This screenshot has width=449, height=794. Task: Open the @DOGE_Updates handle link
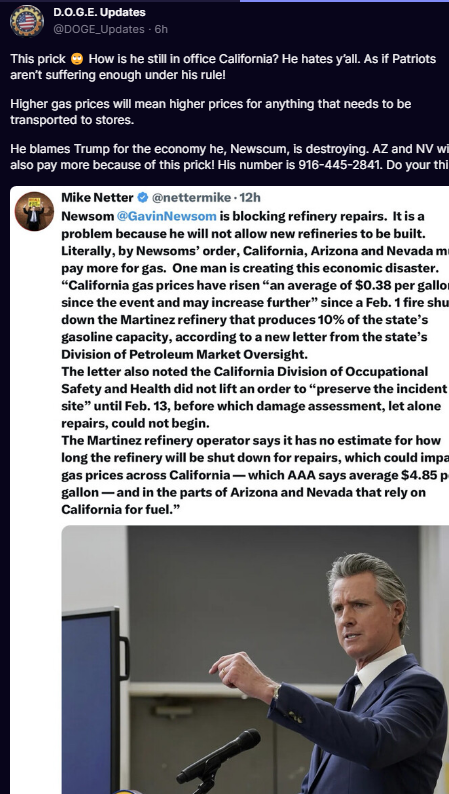coord(99,29)
